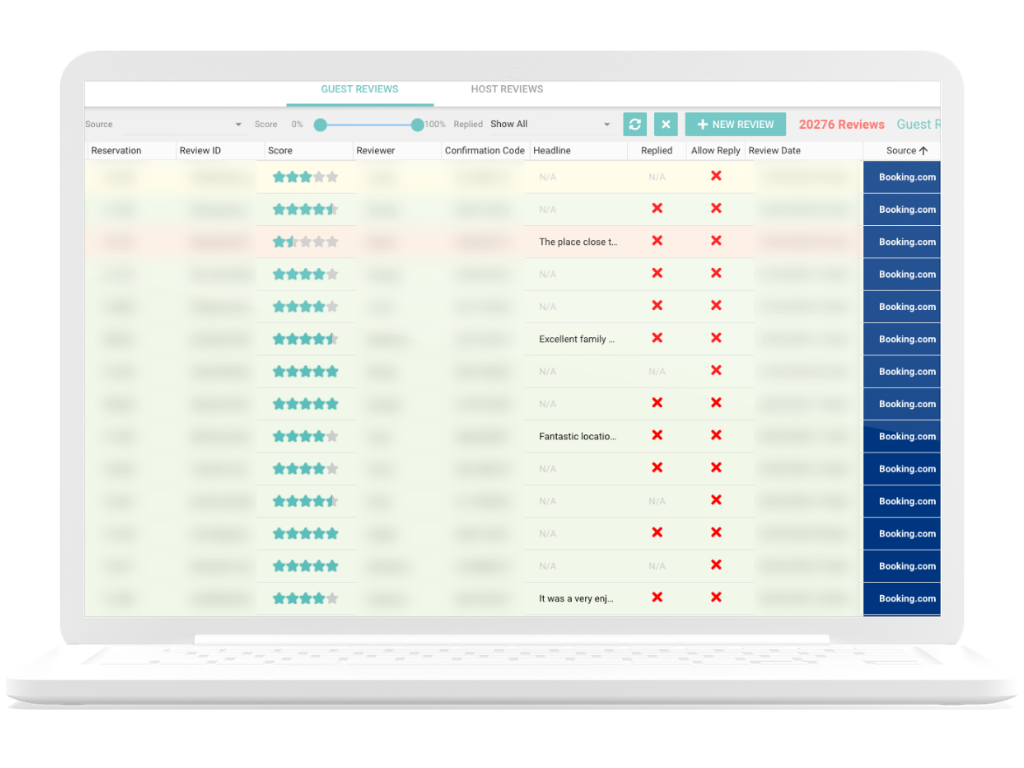Sort by the Review Date column header
The height and width of the screenshot is (768, 1024).
coord(775,150)
